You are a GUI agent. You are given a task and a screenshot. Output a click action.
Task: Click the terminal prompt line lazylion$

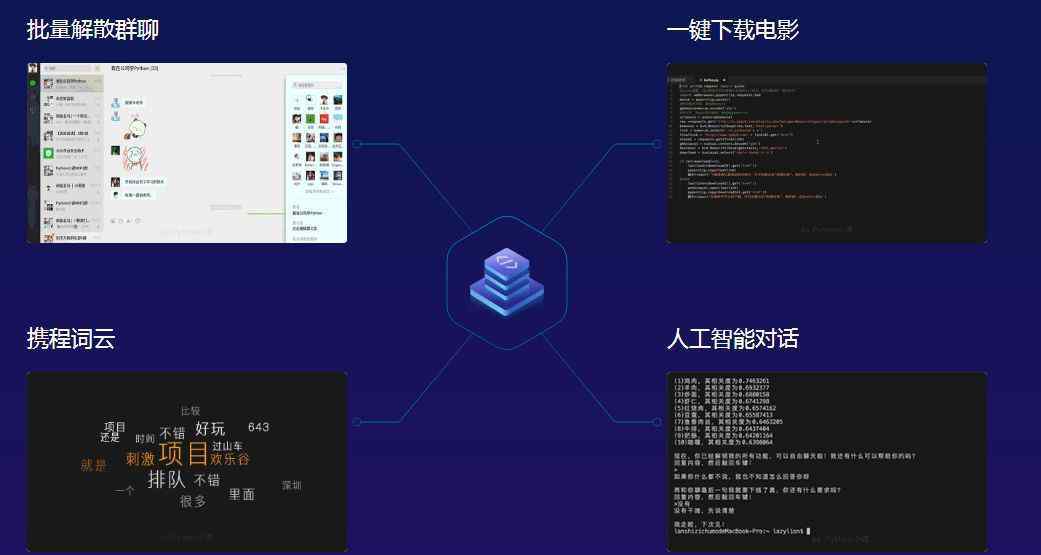tap(742, 531)
